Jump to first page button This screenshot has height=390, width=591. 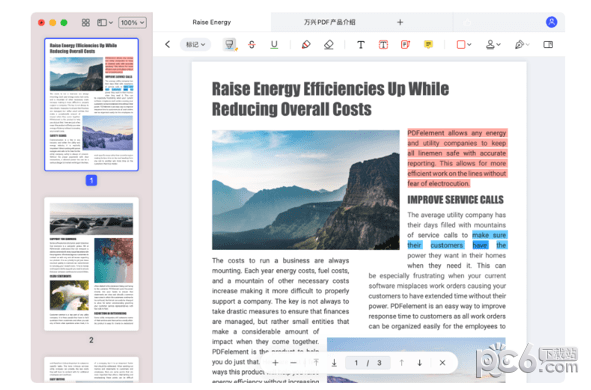316,362
